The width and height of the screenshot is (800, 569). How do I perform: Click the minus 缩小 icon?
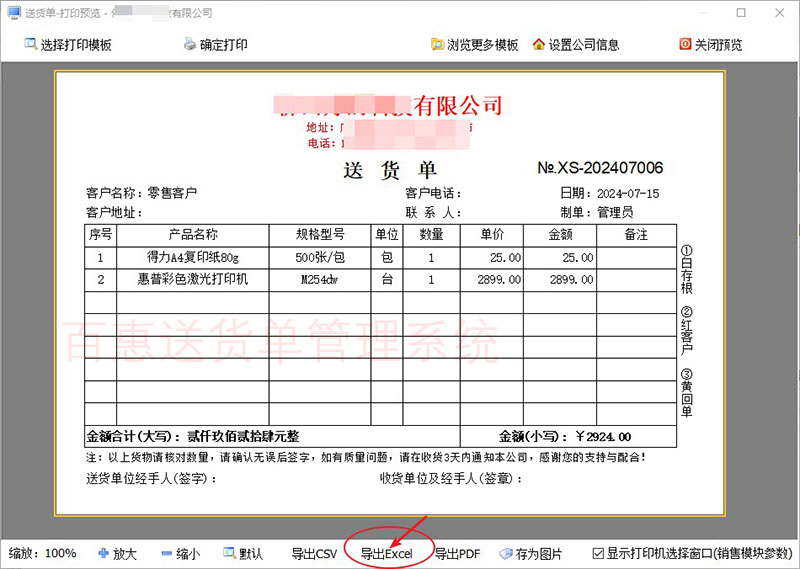(166, 553)
